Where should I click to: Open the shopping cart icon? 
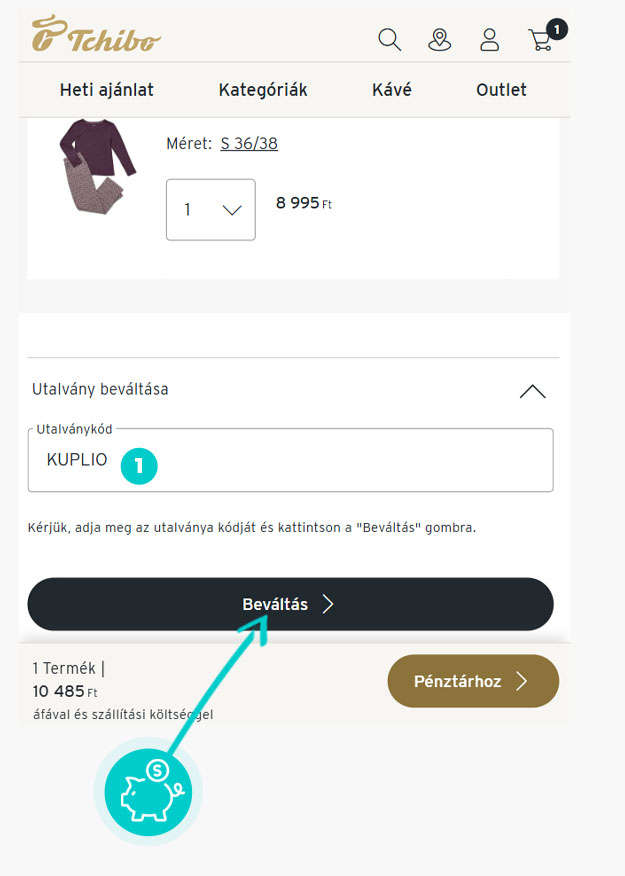[541, 40]
